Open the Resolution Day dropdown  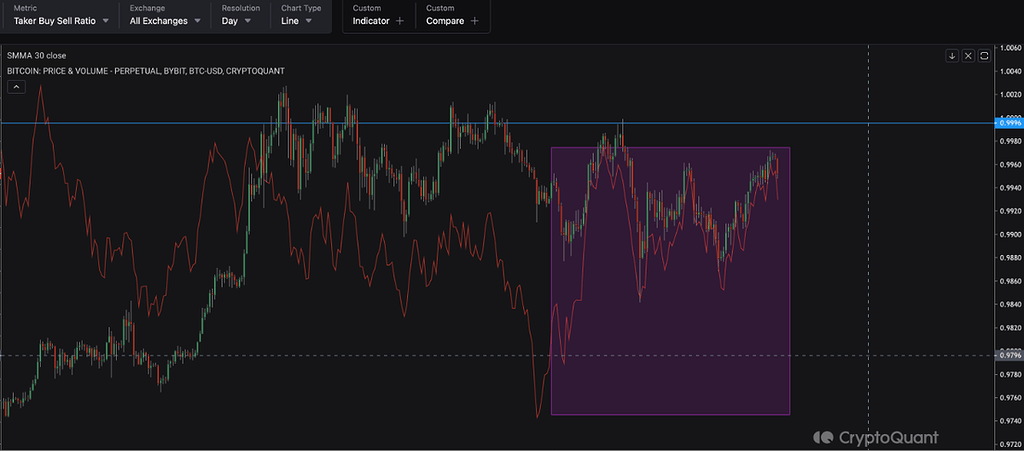tap(236, 20)
